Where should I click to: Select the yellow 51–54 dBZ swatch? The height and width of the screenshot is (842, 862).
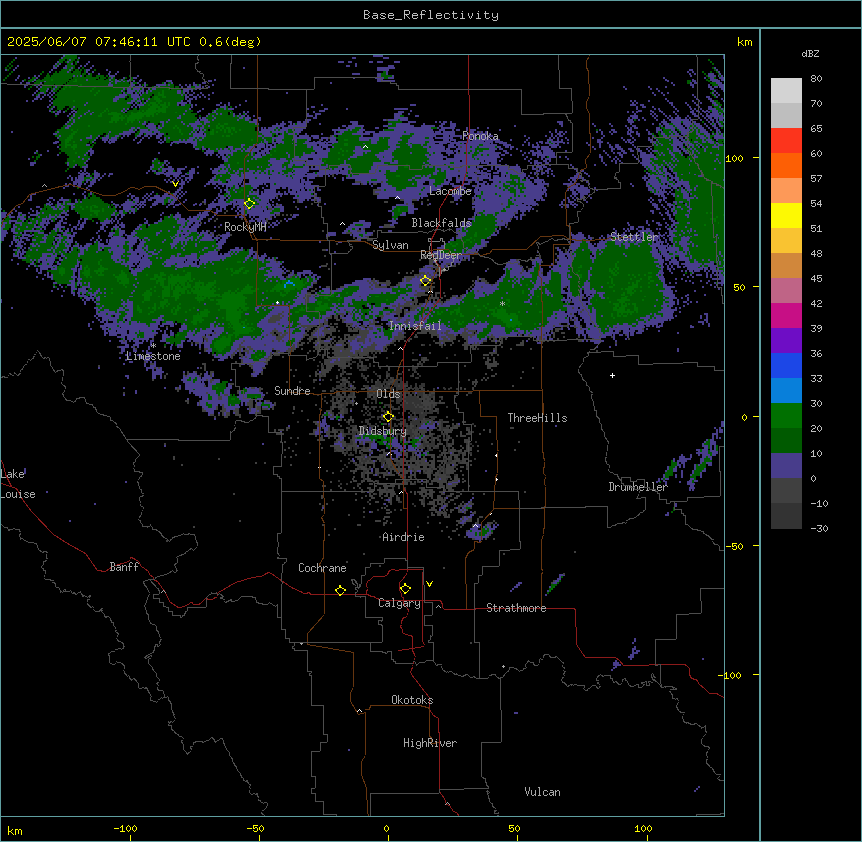pyautogui.click(x=786, y=215)
